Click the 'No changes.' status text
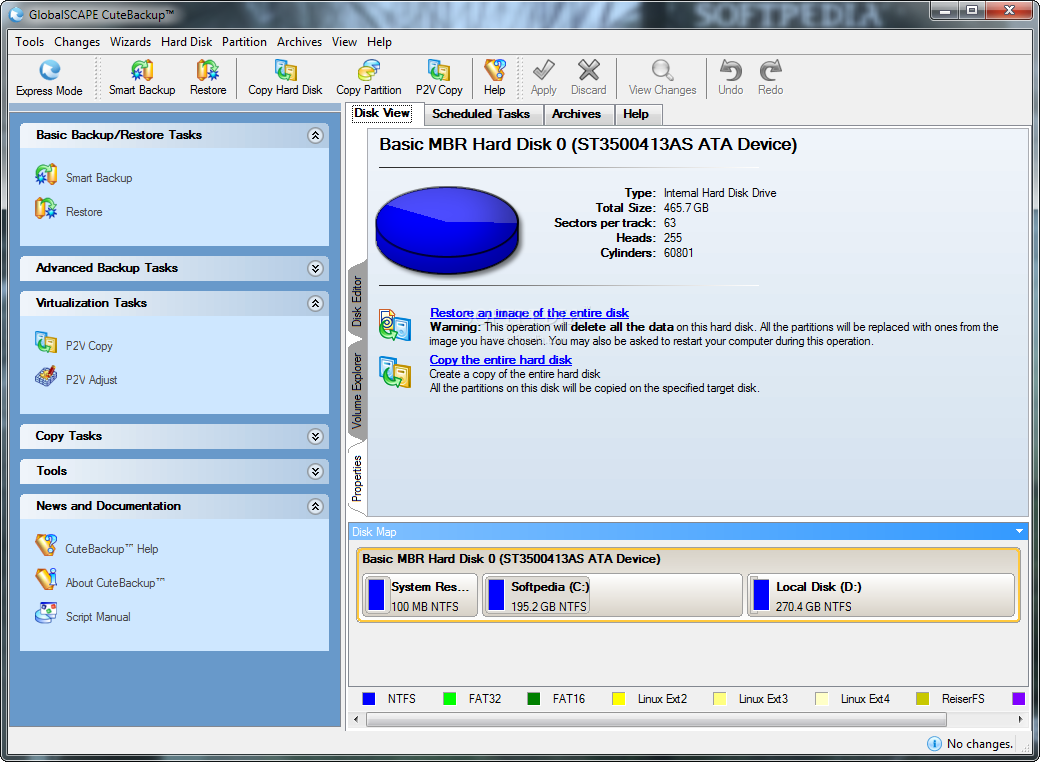Image resolution: width=1040 pixels, height=762 pixels. (980, 744)
